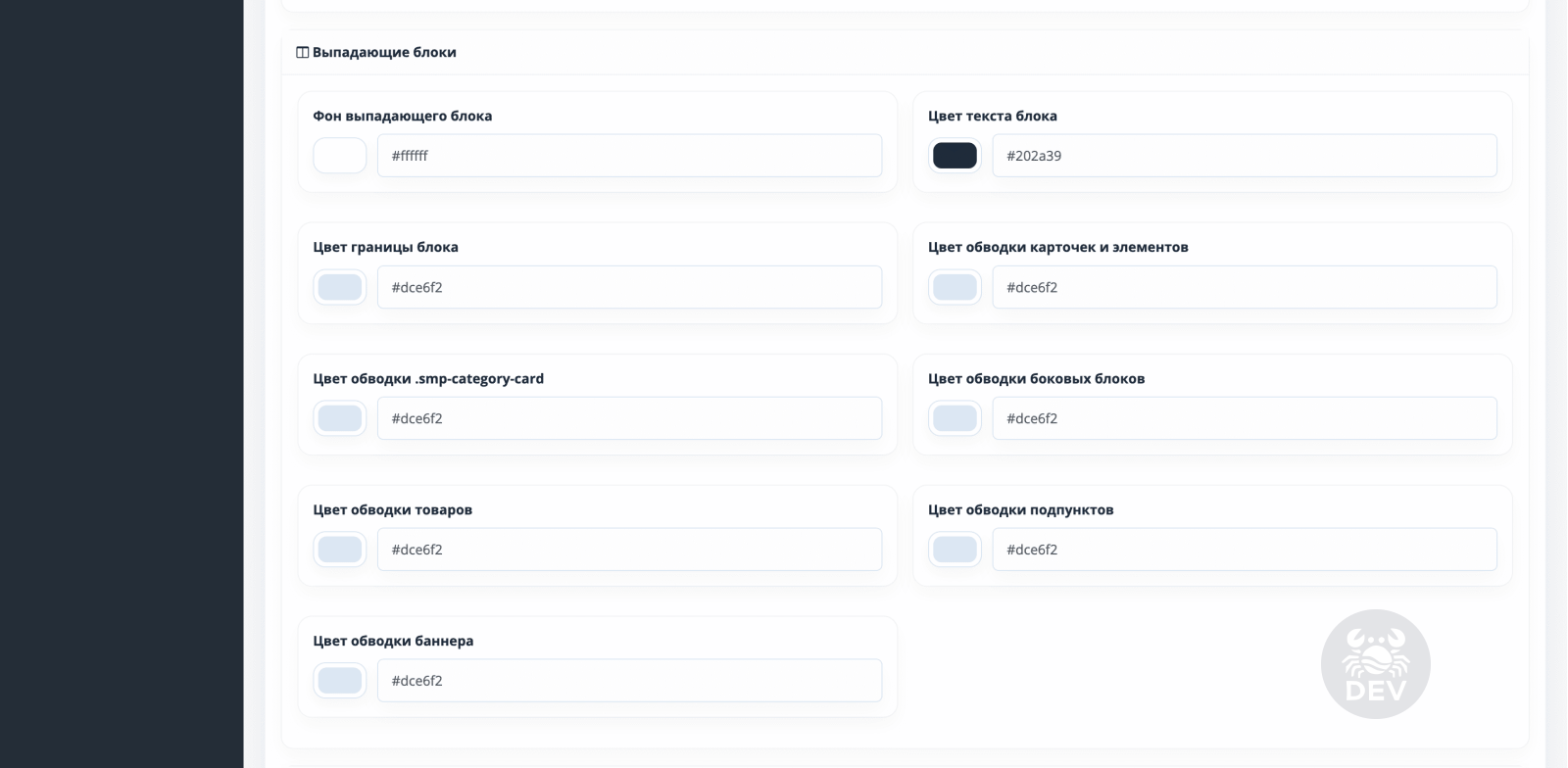Open swatch for Цвет обводки боковых блоков

pyautogui.click(x=955, y=418)
